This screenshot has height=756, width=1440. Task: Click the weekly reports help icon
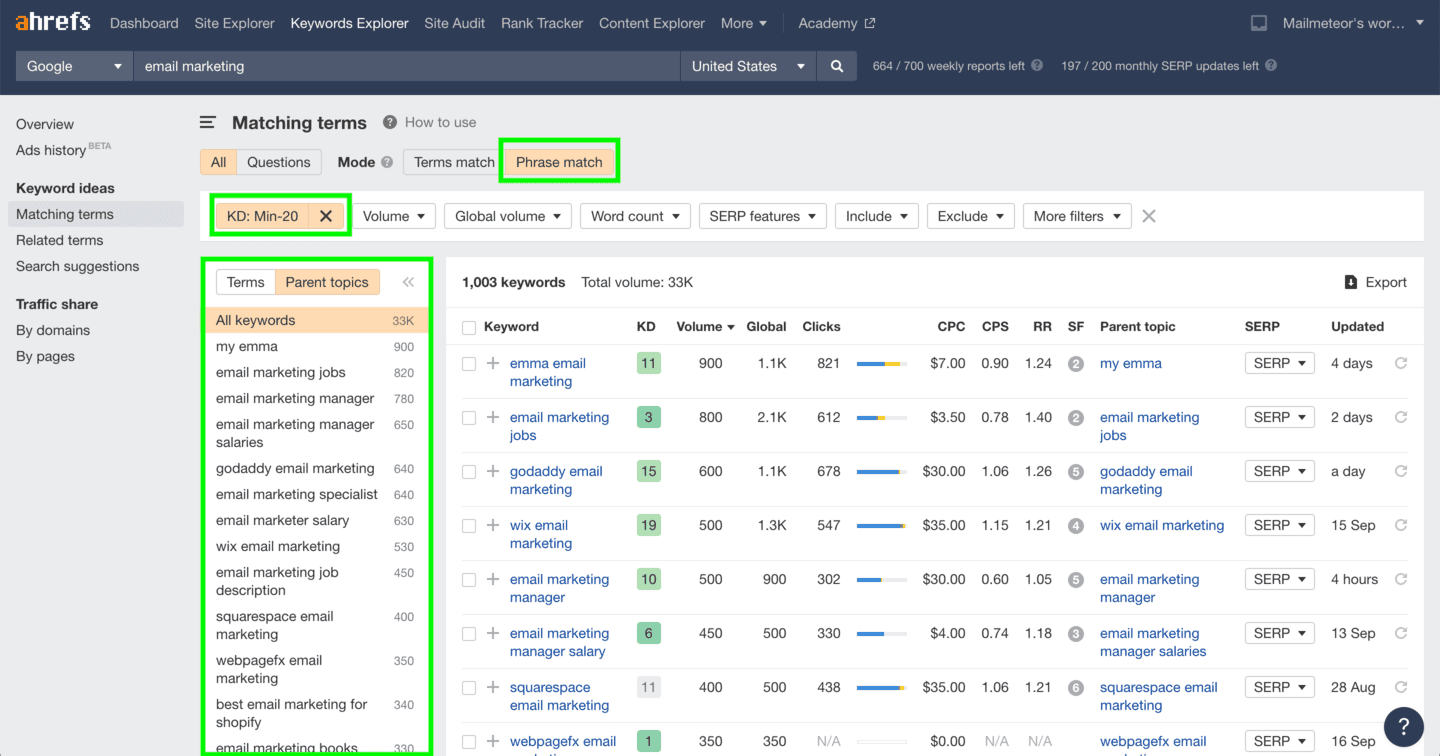tap(1037, 65)
